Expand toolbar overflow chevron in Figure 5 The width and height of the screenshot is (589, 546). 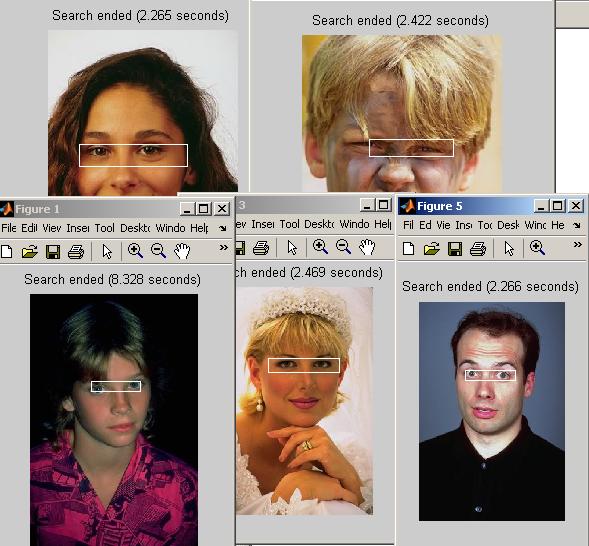click(x=577, y=245)
